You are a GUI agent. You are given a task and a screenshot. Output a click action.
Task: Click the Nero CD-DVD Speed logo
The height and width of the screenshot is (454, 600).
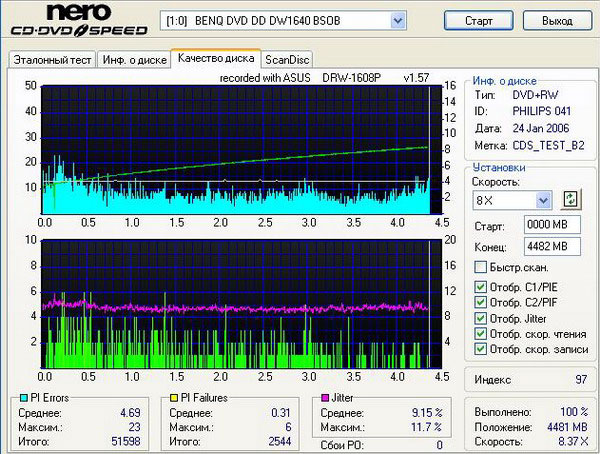[79, 20]
